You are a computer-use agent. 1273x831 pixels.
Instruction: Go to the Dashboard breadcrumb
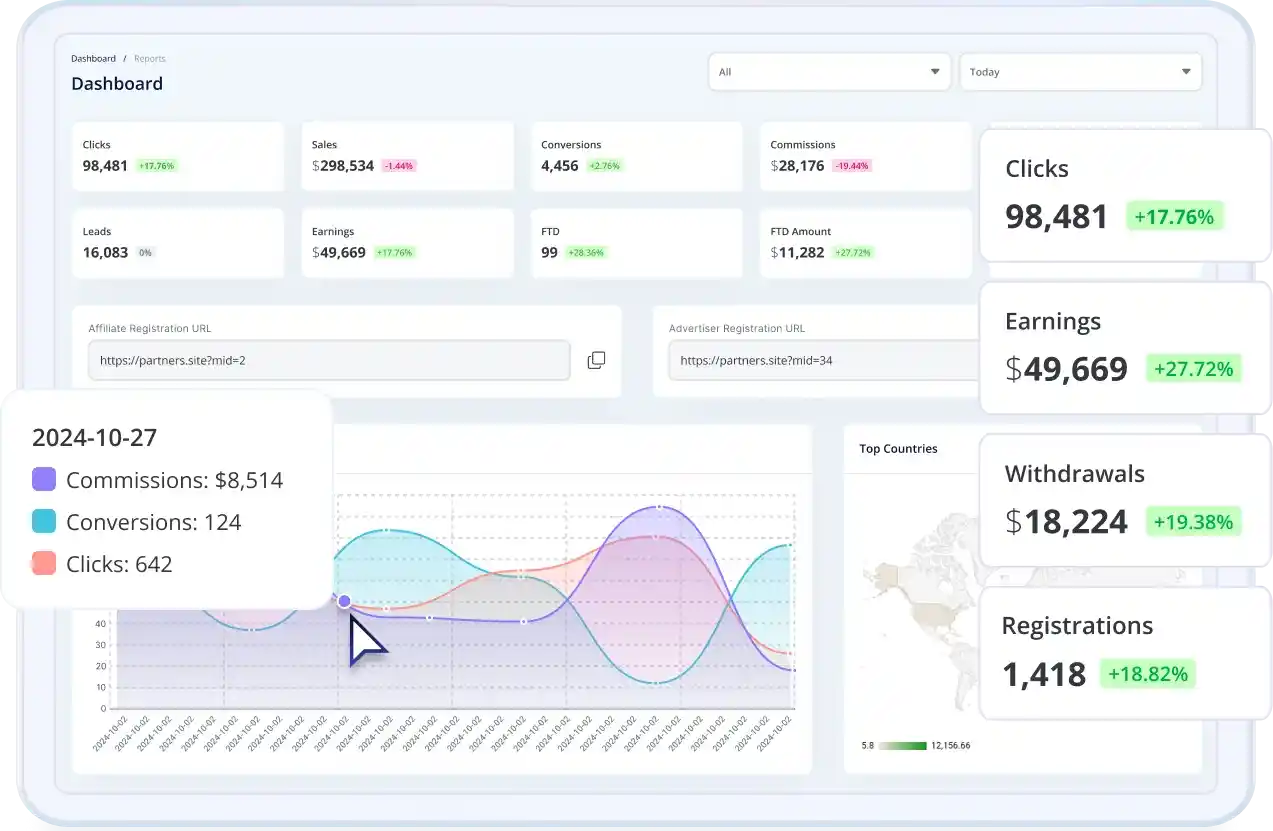93,59
